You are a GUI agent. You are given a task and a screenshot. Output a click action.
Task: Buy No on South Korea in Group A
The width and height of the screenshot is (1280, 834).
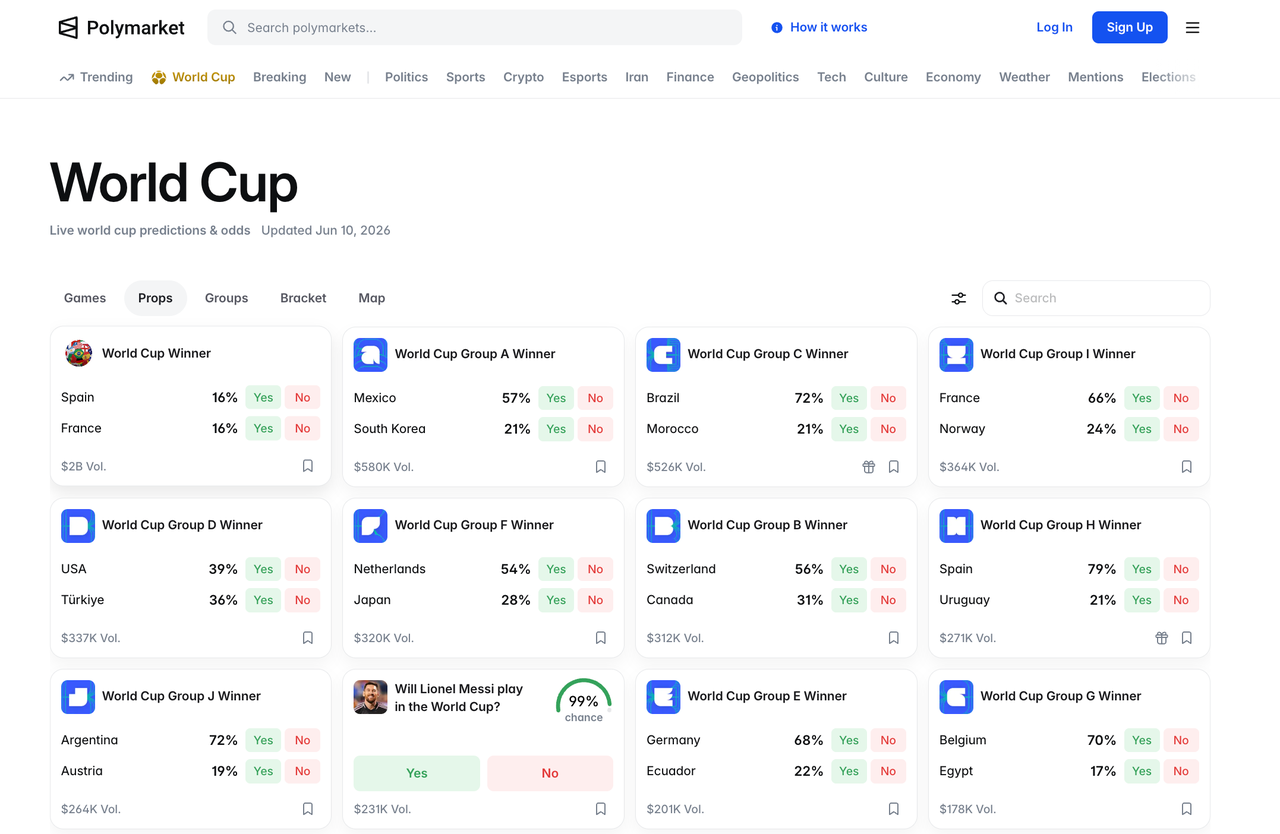point(595,429)
